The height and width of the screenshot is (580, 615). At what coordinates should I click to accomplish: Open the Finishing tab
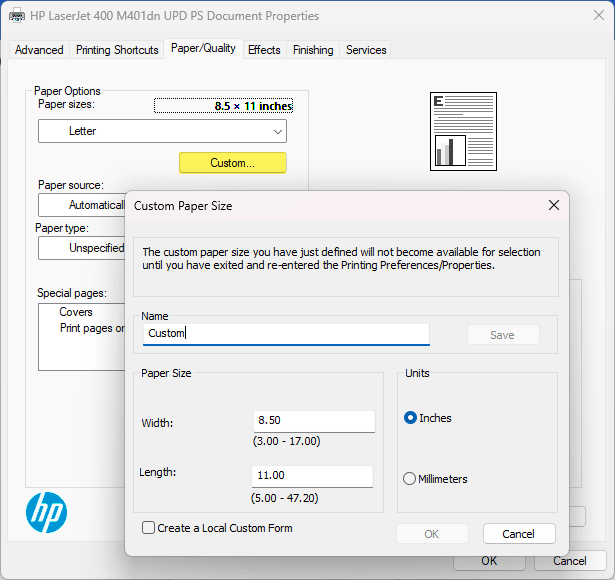tap(313, 50)
